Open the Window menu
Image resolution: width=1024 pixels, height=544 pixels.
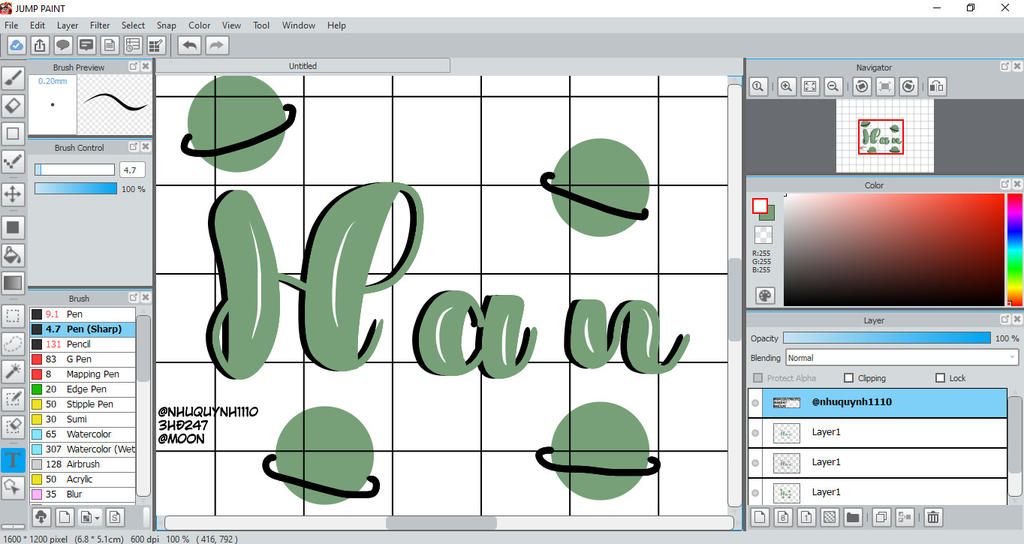[298, 25]
